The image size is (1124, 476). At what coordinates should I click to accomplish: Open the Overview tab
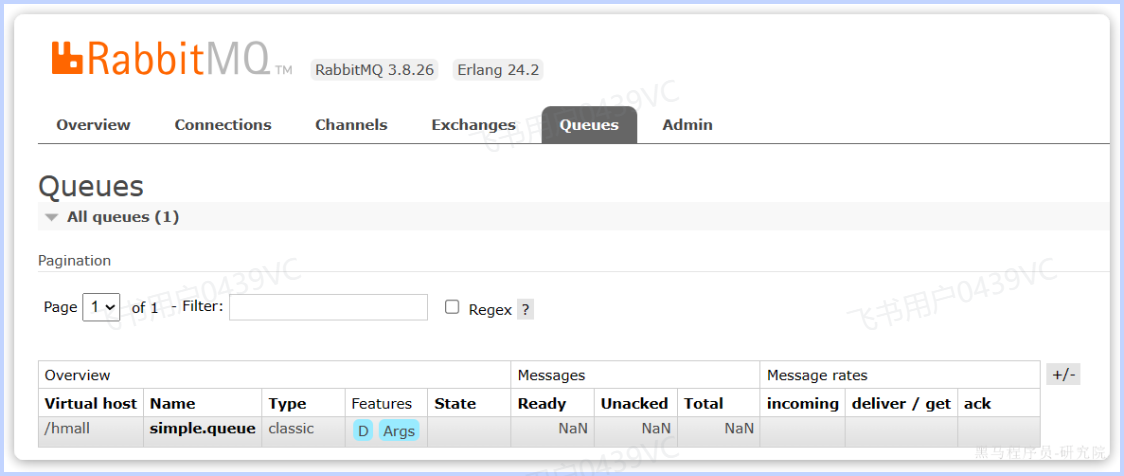[93, 125]
